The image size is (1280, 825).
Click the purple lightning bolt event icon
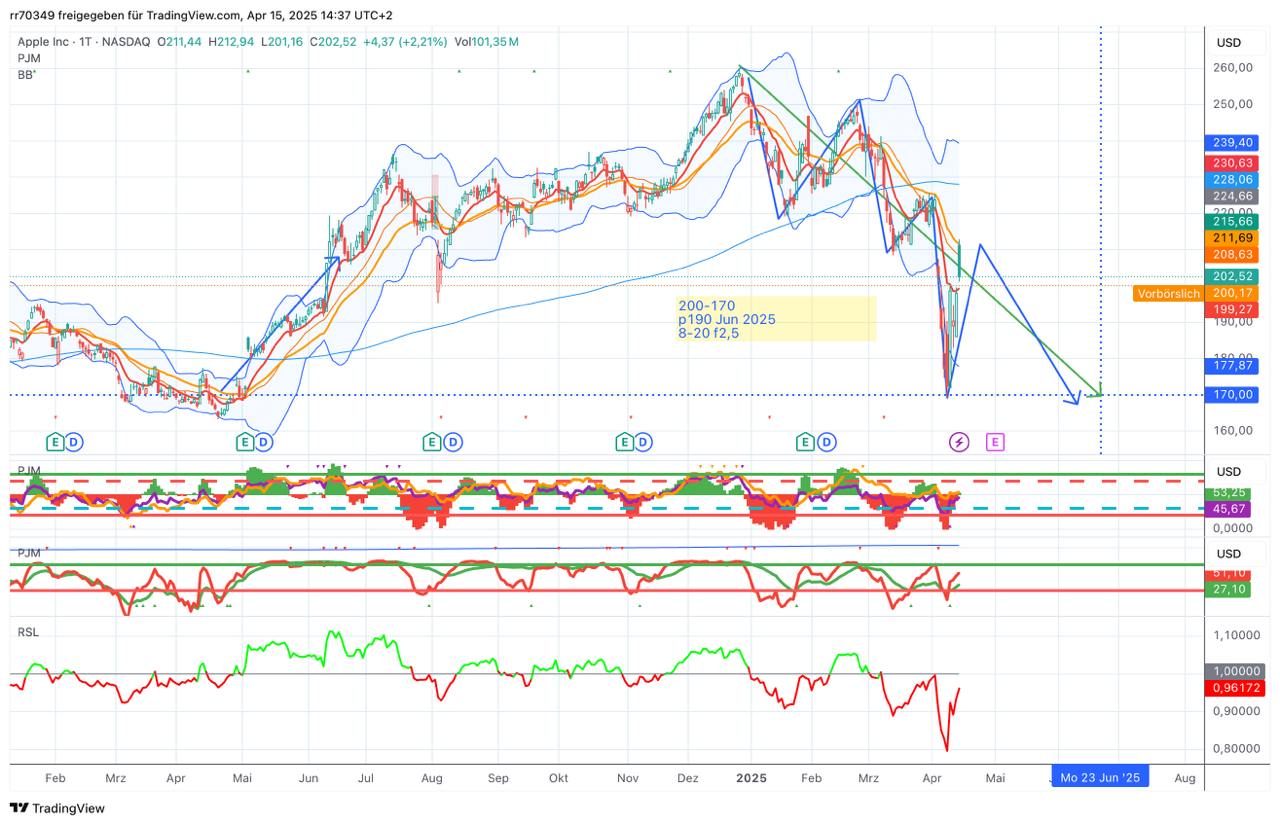(959, 441)
